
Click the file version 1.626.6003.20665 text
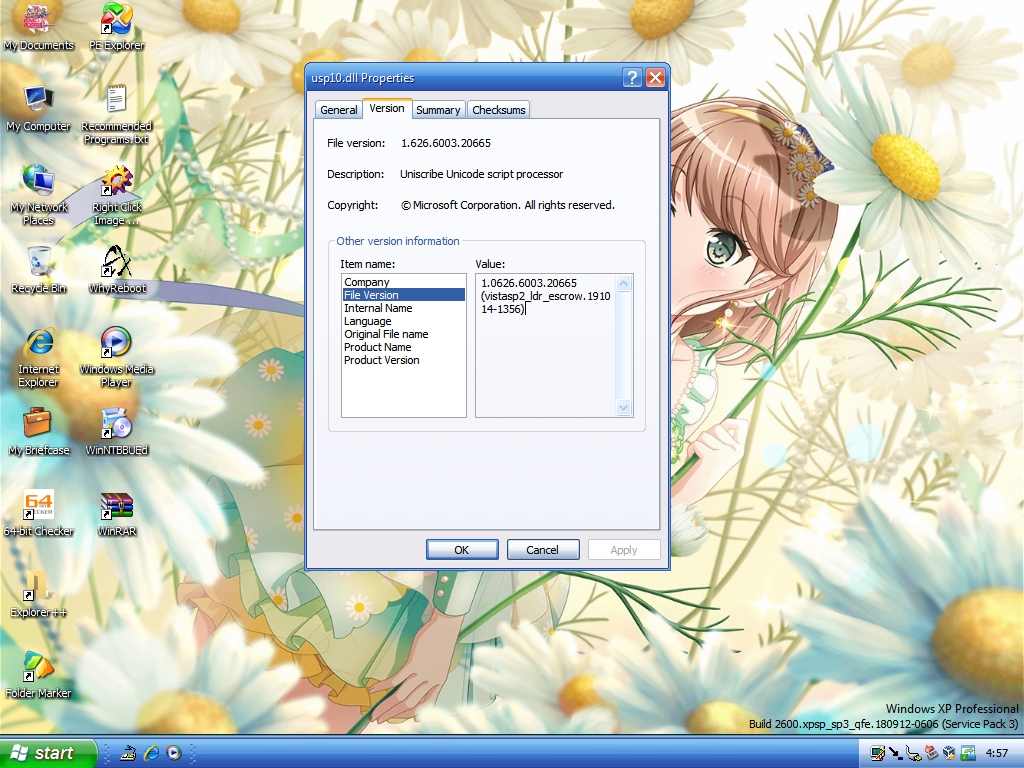[x=446, y=143]
